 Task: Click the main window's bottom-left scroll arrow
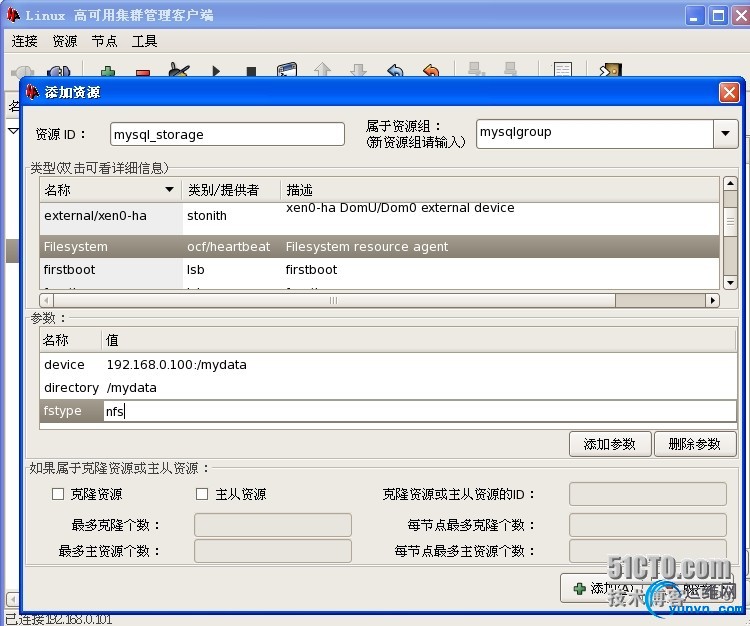coord(12,599)
